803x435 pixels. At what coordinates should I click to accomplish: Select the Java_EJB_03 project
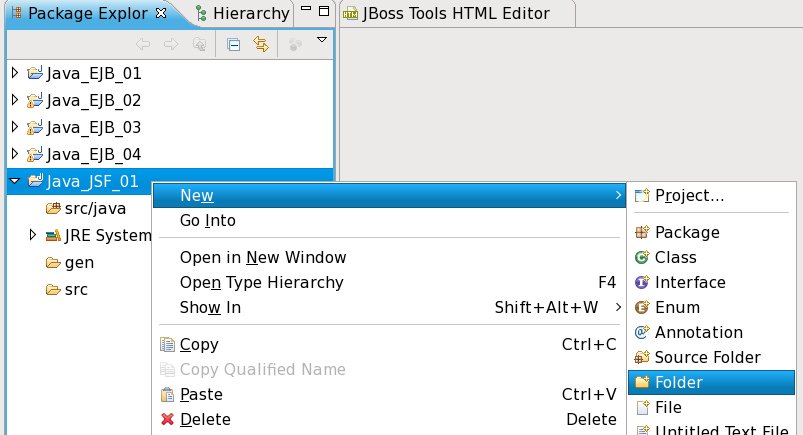[93, 127]
